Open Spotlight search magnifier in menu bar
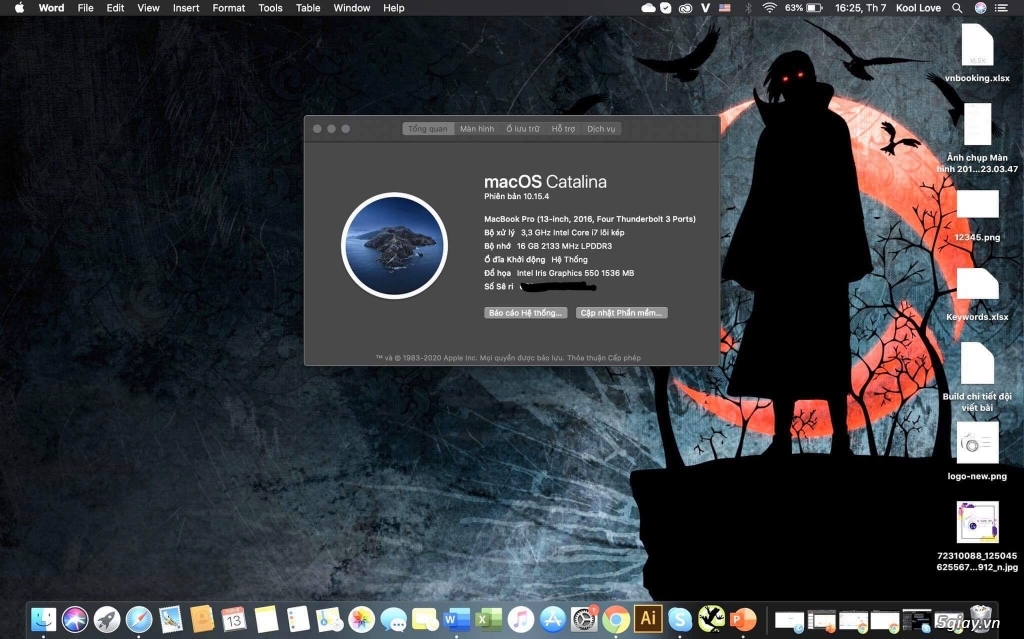 tap(957, 8)
